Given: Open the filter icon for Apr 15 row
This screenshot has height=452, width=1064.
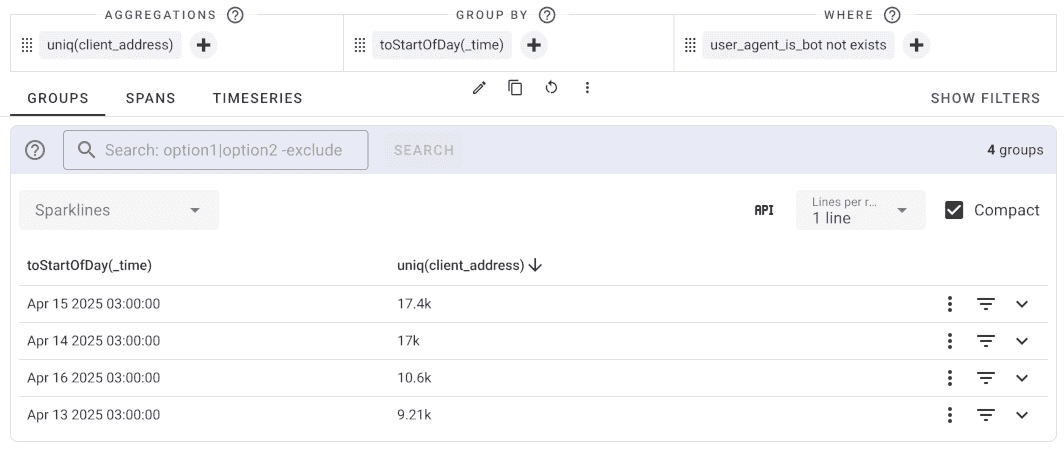Looking at the screenshot, I should coord(986,304).
